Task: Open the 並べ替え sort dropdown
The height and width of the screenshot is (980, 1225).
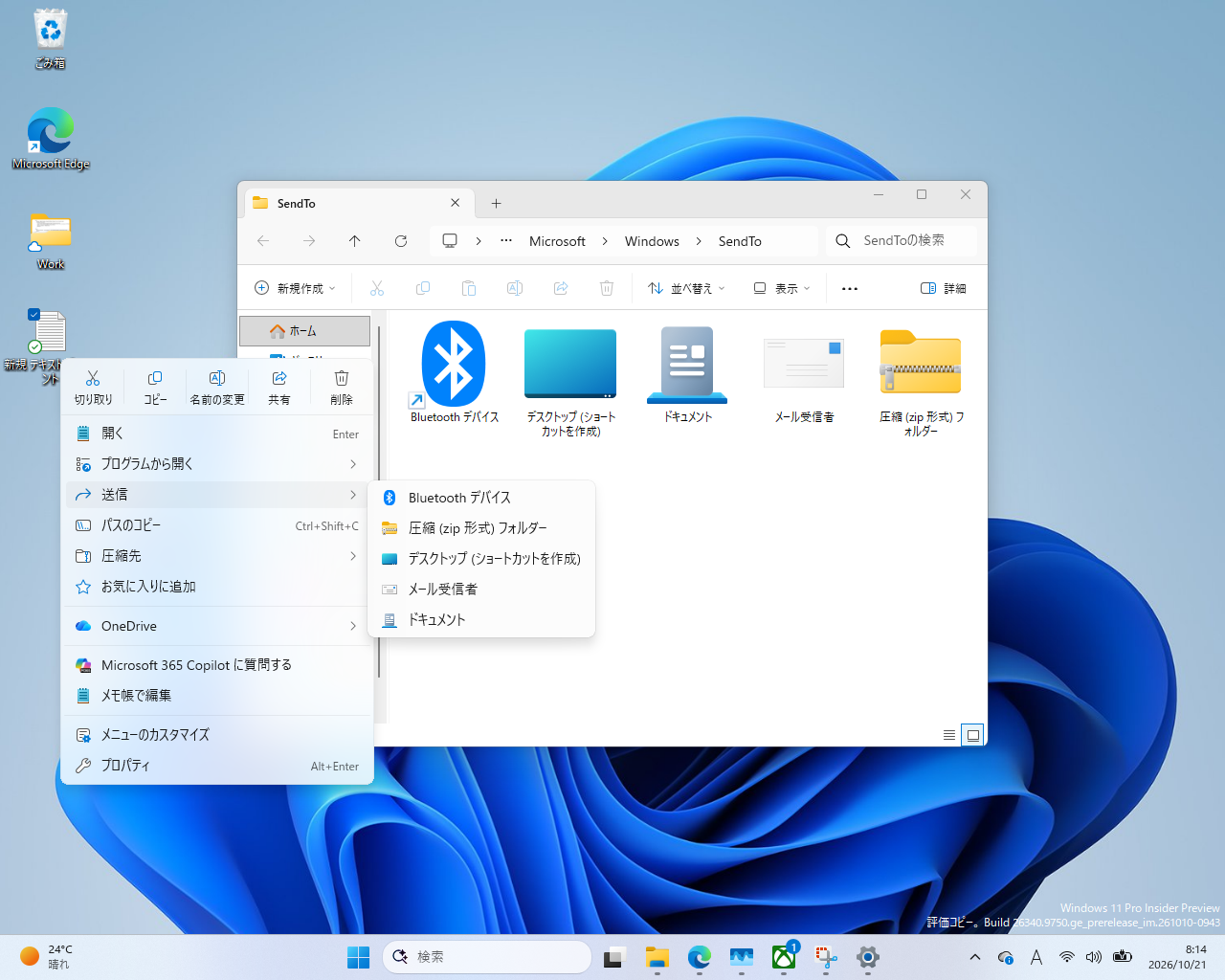Action: (x=686, y=288)
